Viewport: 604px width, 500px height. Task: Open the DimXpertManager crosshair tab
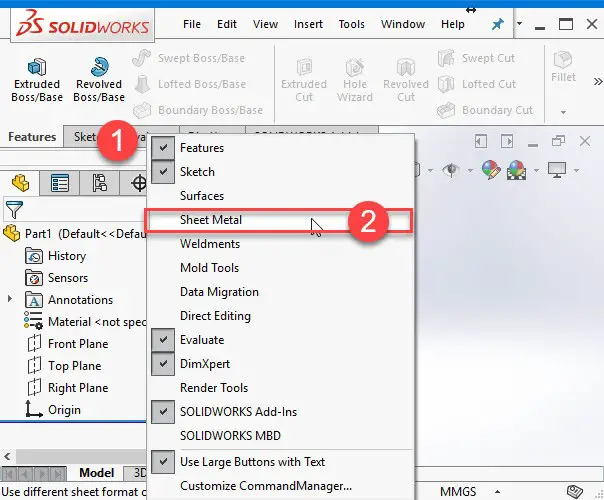pyautogui.click(x=138, y=183)
